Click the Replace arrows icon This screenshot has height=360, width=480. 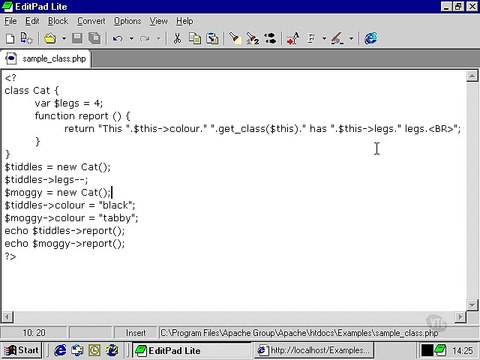[270, 39]
